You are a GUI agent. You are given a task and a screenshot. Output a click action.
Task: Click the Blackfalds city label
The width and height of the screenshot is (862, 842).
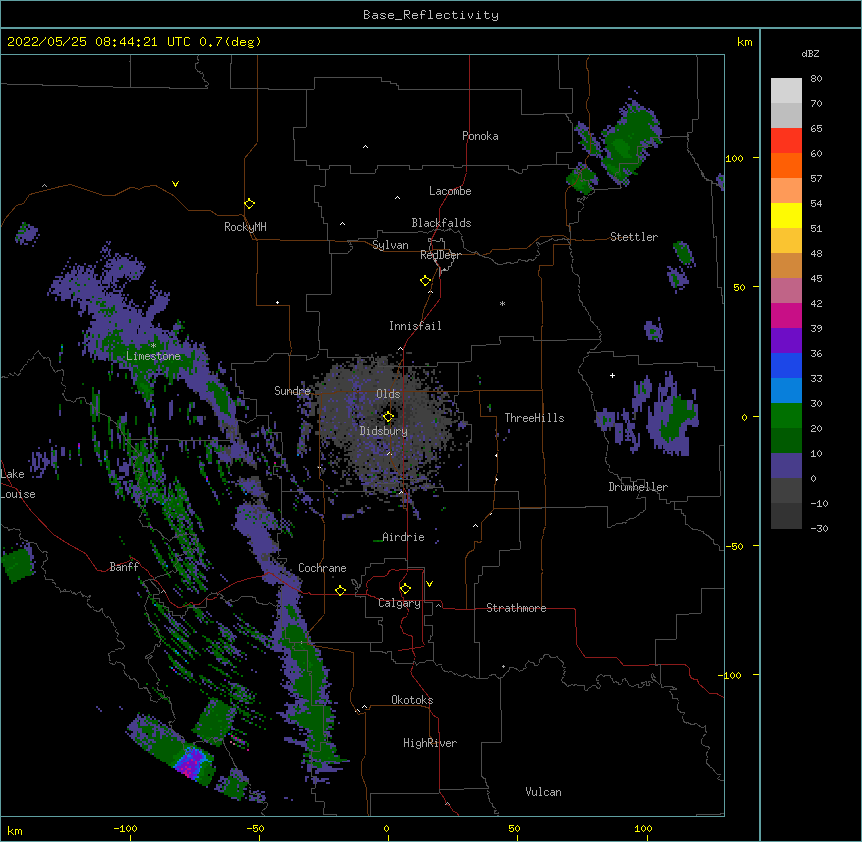(x=441, y=223)
